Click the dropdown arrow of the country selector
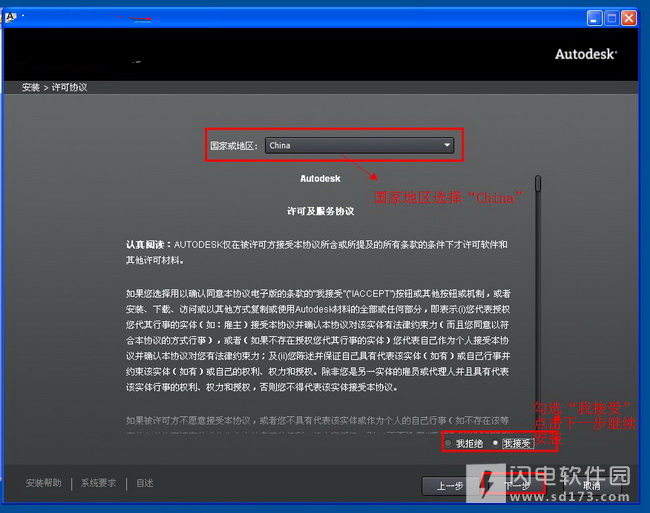The width and height of the screenshot is (650, 513). [x=447, y=145]
